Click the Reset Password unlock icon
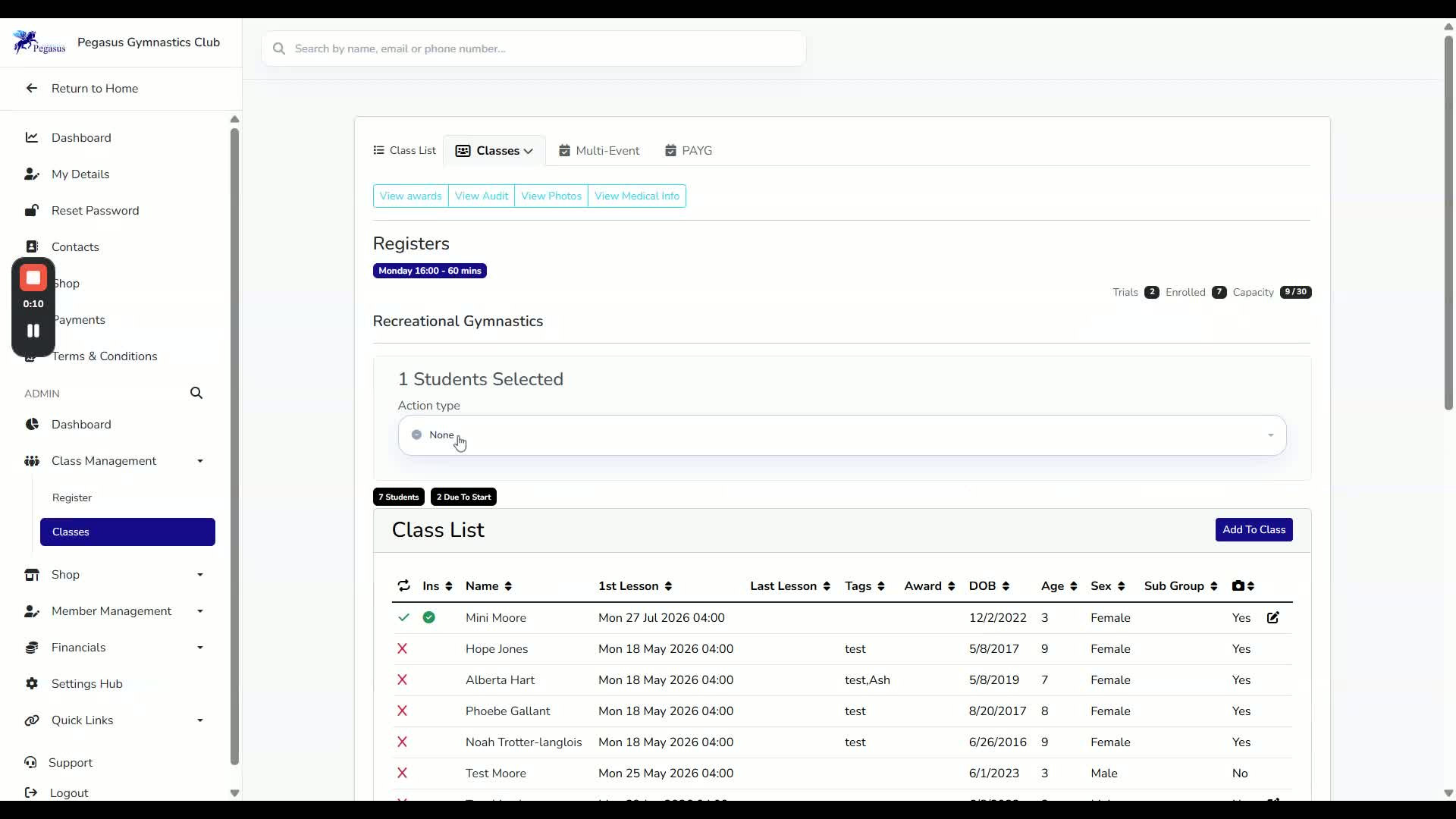Screen dimensions: 1456x819 click(x=32, y=210)
